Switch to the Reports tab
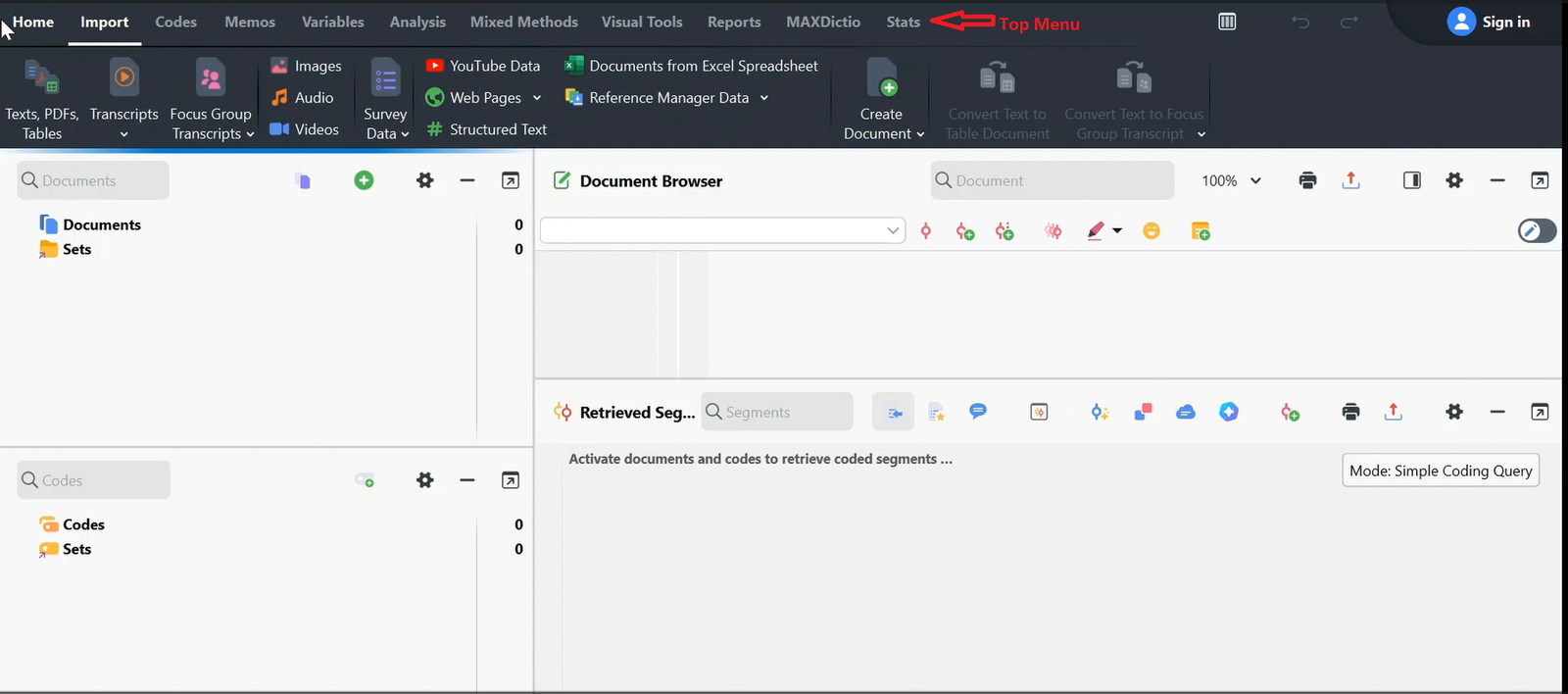 pos(734,22)
